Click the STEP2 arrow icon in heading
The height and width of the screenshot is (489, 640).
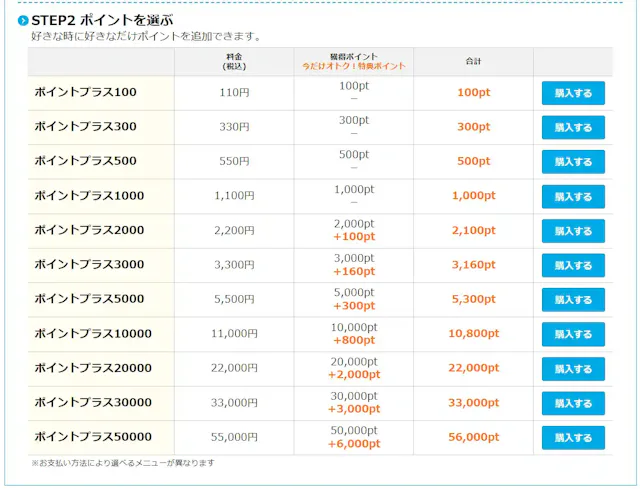tap(23, 20)
